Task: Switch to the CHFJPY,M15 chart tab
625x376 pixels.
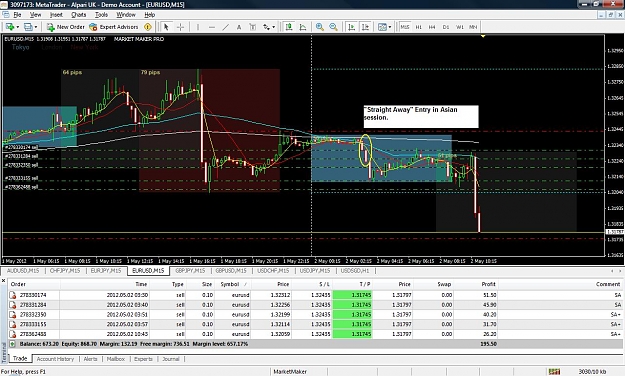Action: pos(65,271)
